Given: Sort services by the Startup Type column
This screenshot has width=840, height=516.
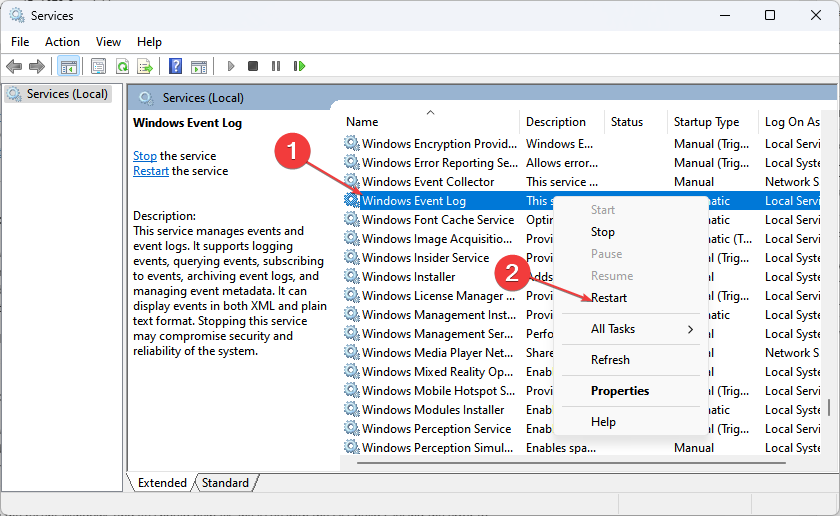Looking at the screenshot, I should [706, 122].
